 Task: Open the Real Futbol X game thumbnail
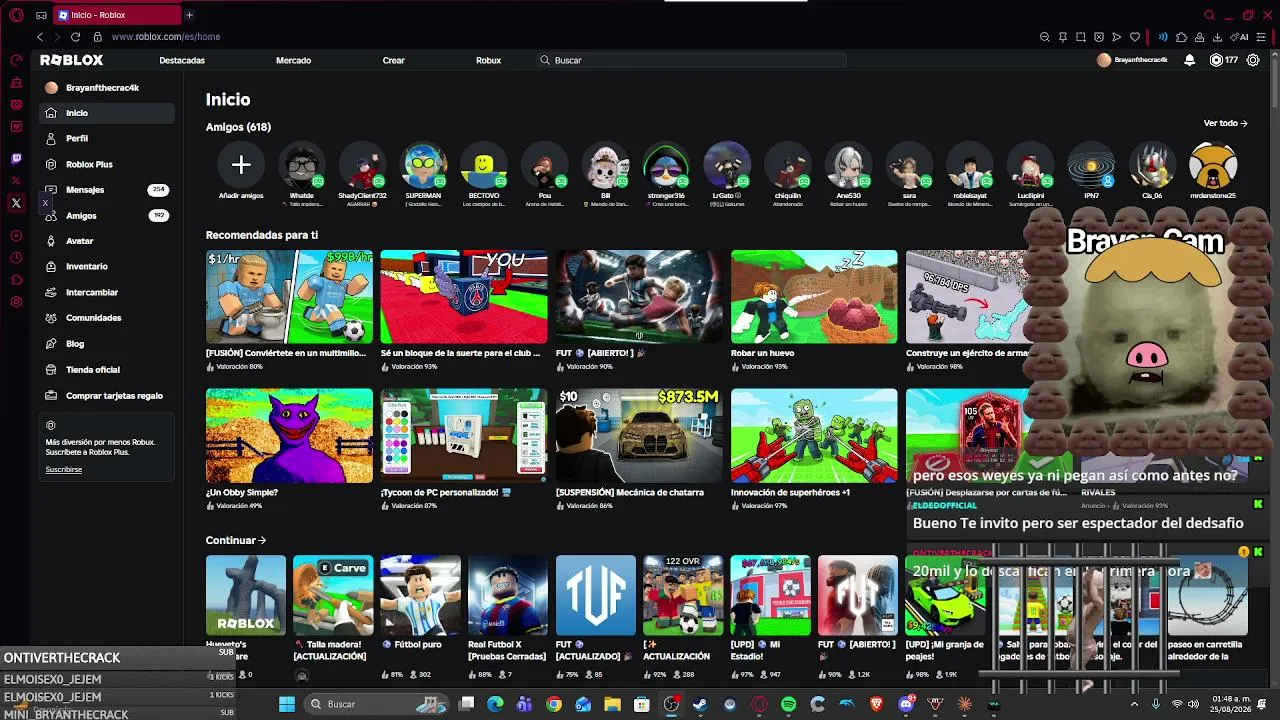click(x=508, y=595)
